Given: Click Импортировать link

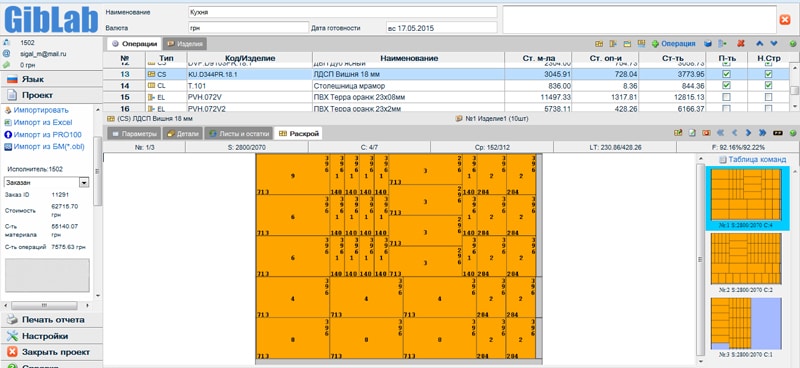Looking at the screenshot, I should tap(41, 110).
